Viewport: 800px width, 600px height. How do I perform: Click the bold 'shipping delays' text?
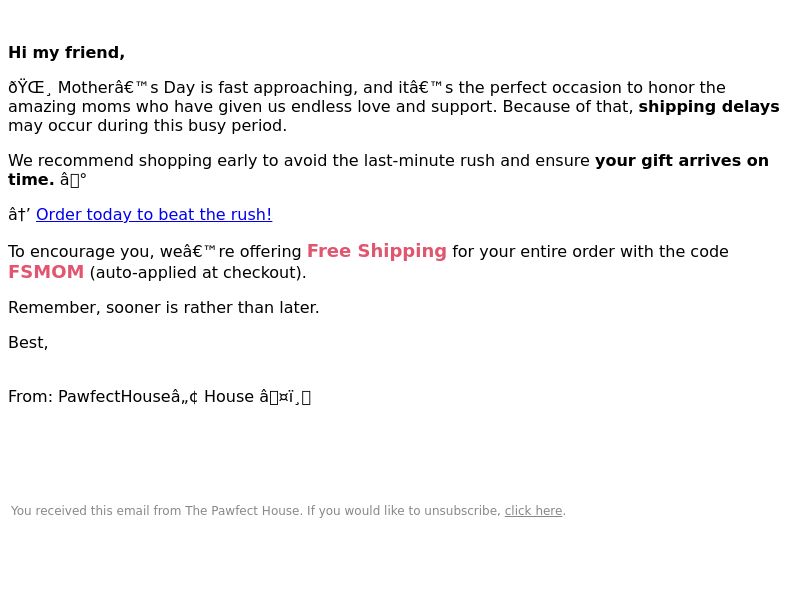pyautogui.click(x=709, y=107)
